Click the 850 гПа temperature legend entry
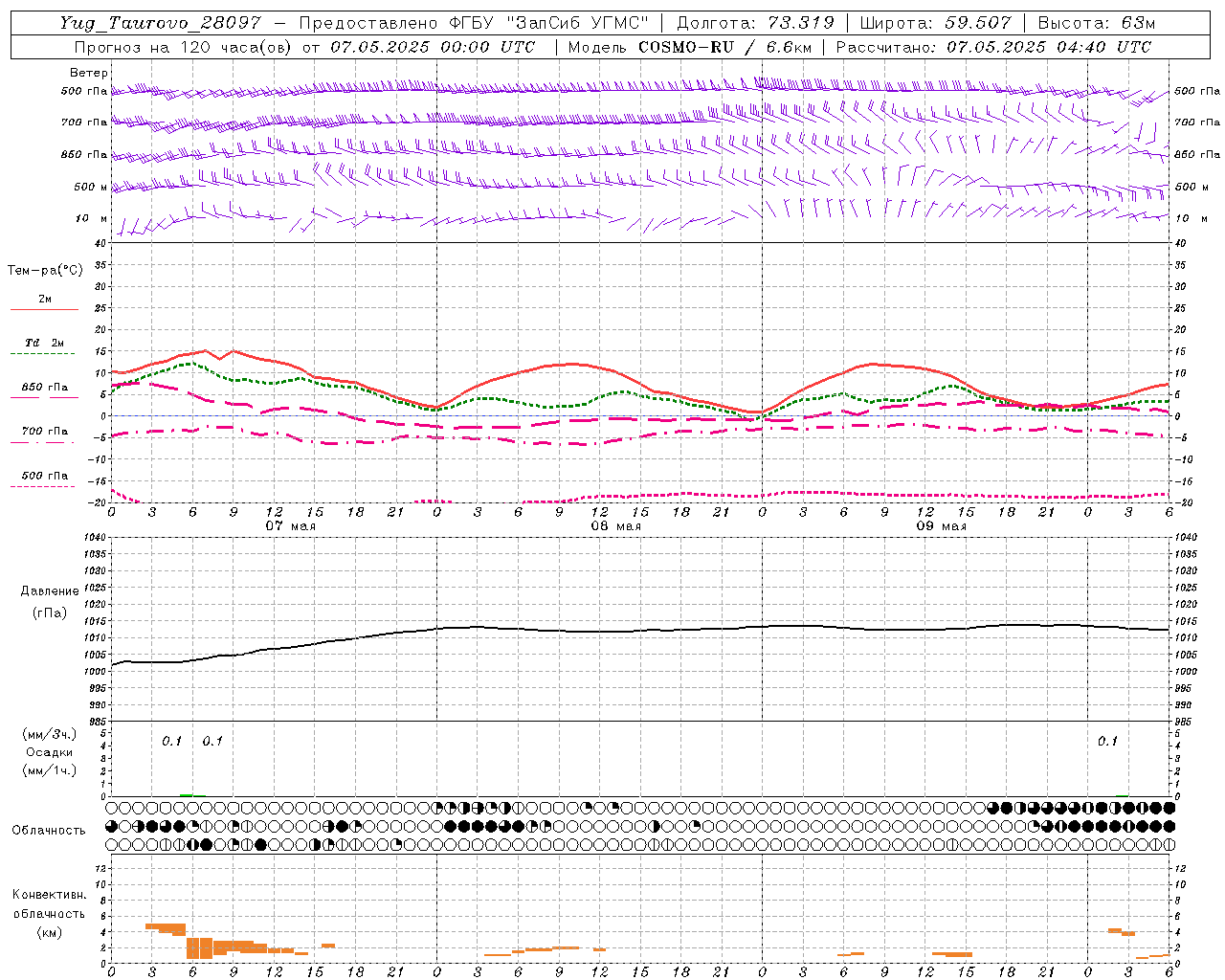This screenshot has height=980, width=1225. pyautogui.click(x=45, y=387)
